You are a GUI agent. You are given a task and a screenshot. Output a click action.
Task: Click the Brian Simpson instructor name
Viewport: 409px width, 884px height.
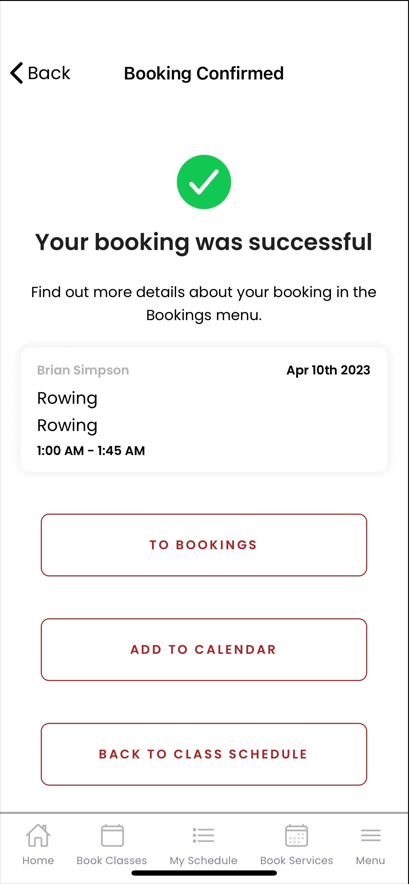[83, 370]
